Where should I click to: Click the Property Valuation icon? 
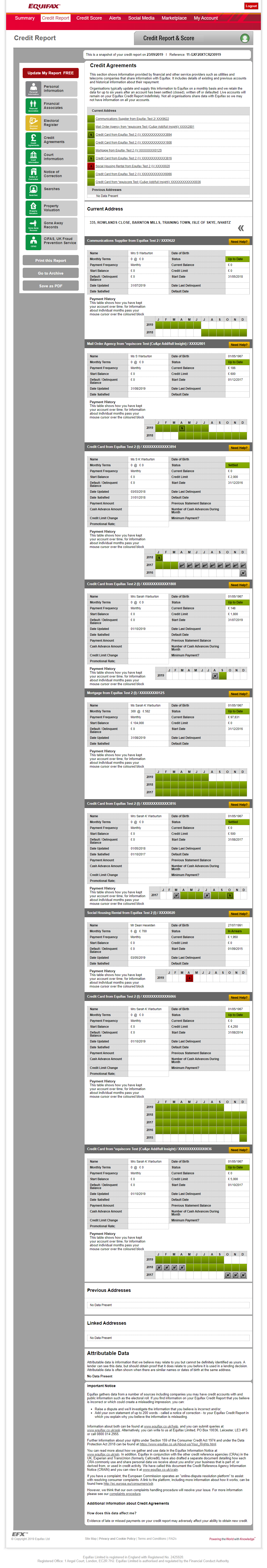pos(33,208)
